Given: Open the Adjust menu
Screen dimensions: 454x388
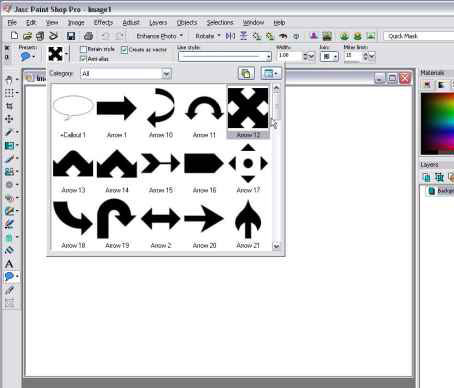Looking at the screenshot, I should [131, 23].
